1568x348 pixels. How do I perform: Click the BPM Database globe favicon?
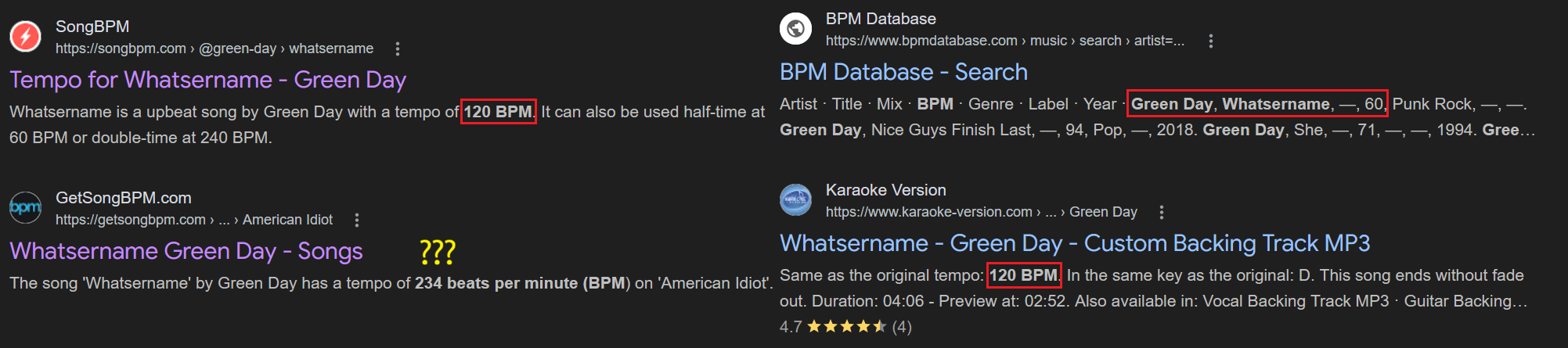[795, 29]
